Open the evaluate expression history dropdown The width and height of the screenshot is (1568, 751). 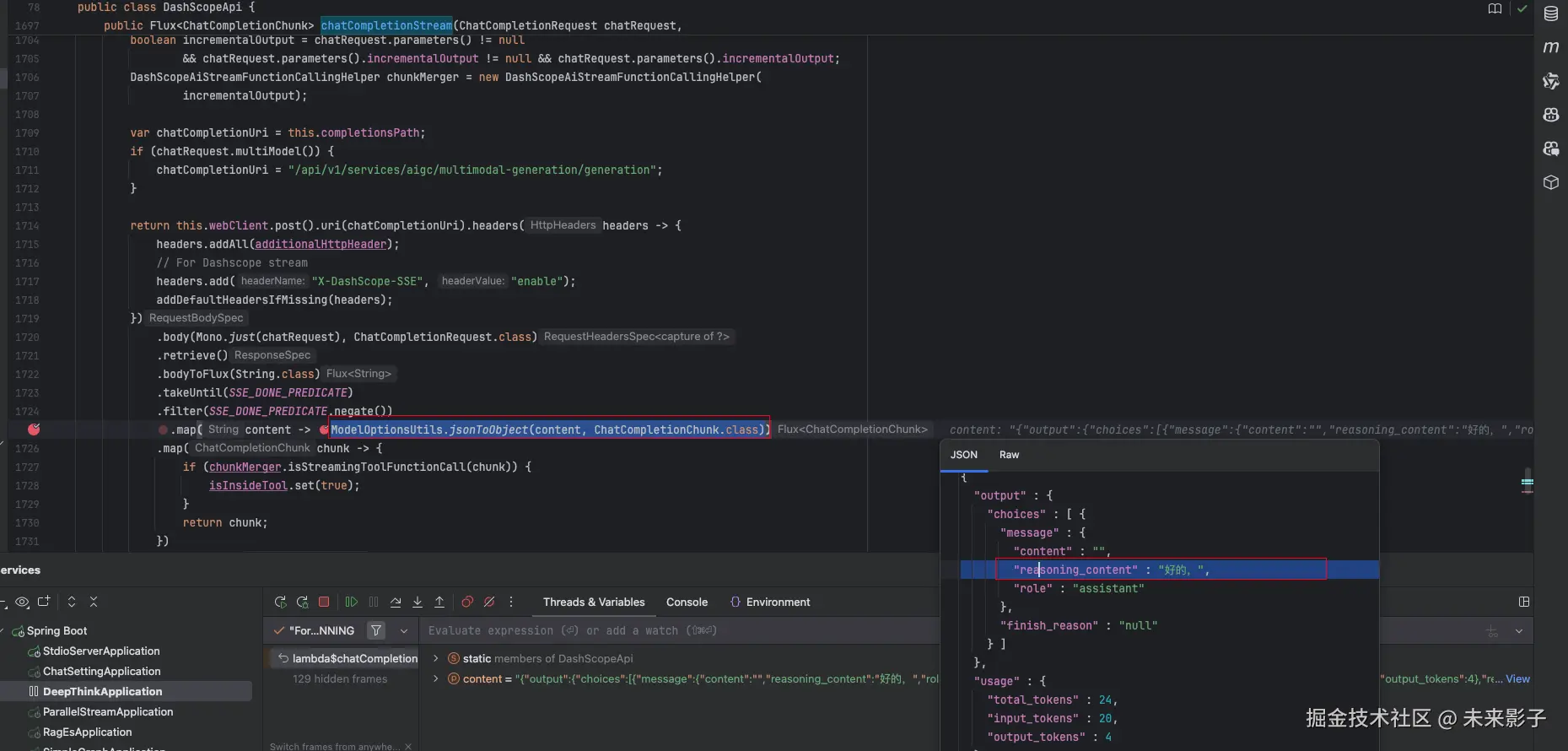(1518, 630)
